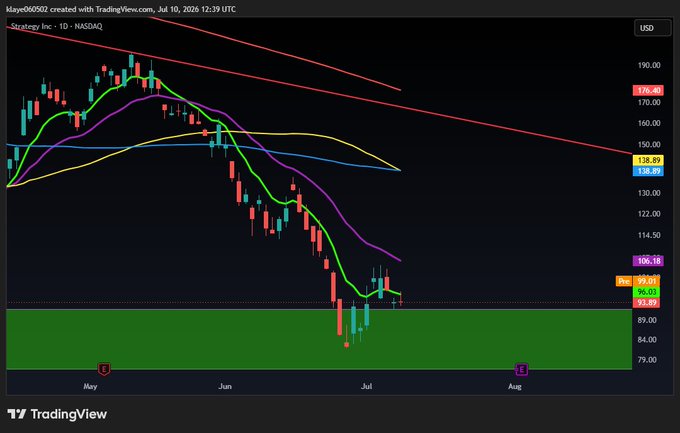Select the green 96.03 price label

(x=646, y=292)
